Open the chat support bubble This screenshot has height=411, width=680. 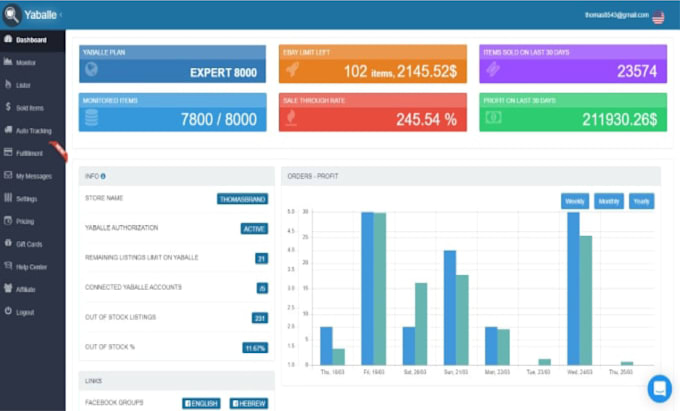(x=659, y=388)
